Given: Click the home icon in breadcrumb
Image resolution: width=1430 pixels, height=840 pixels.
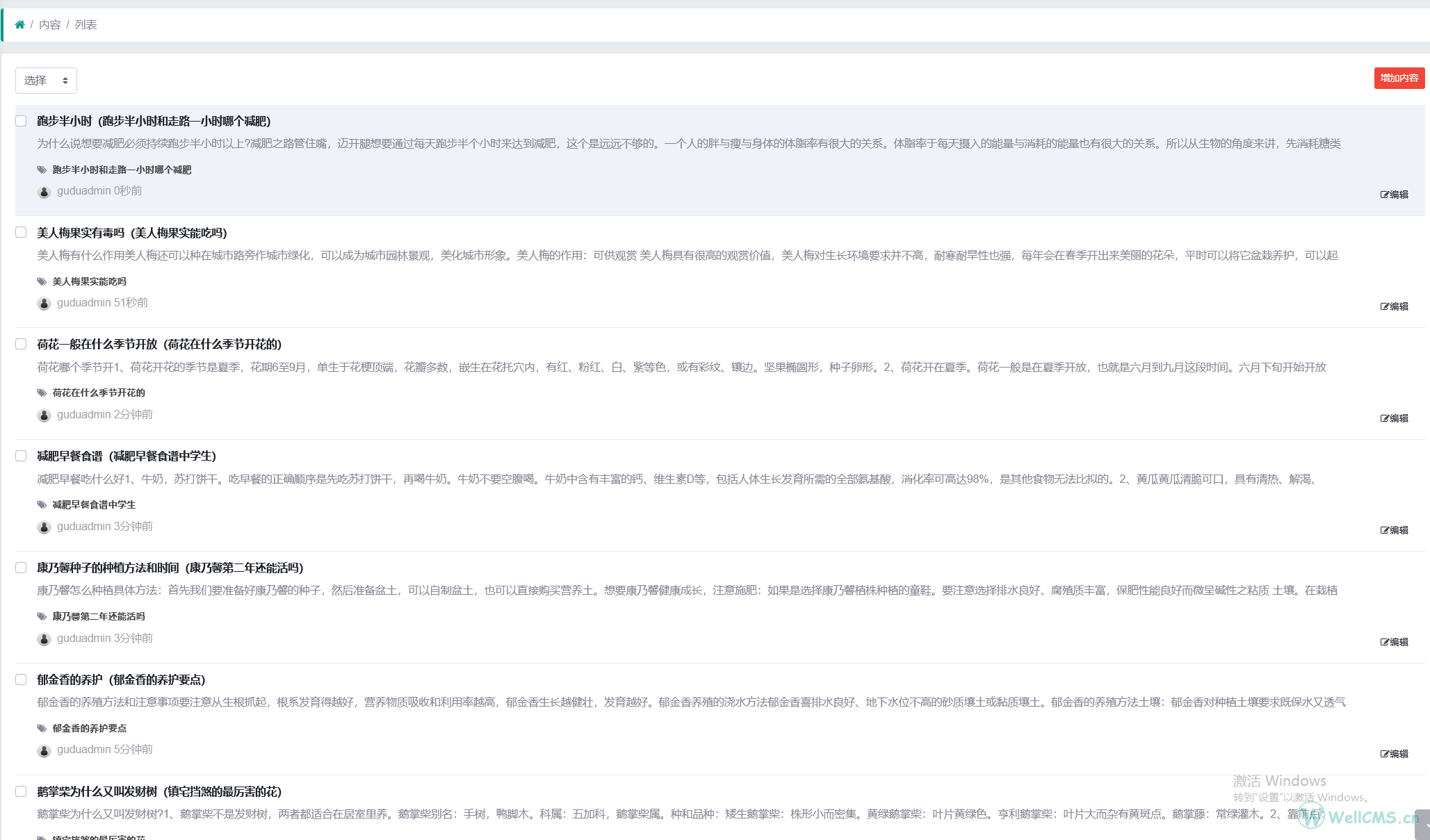Looking at the screenshot, I should (19, 24).
